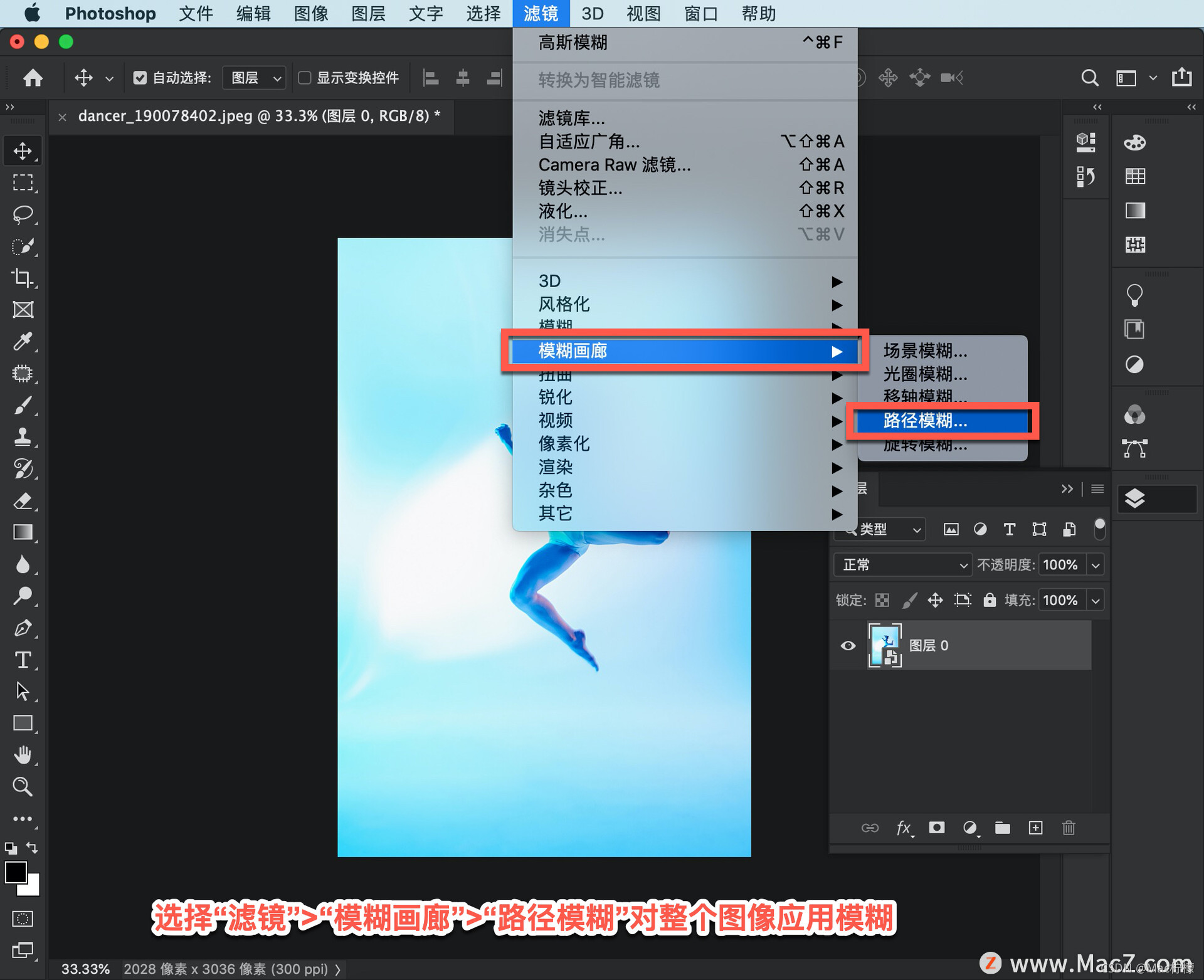Open the 图像 menu in menu bar
This screenshot has width=1204, height=980.
point(311,13)
